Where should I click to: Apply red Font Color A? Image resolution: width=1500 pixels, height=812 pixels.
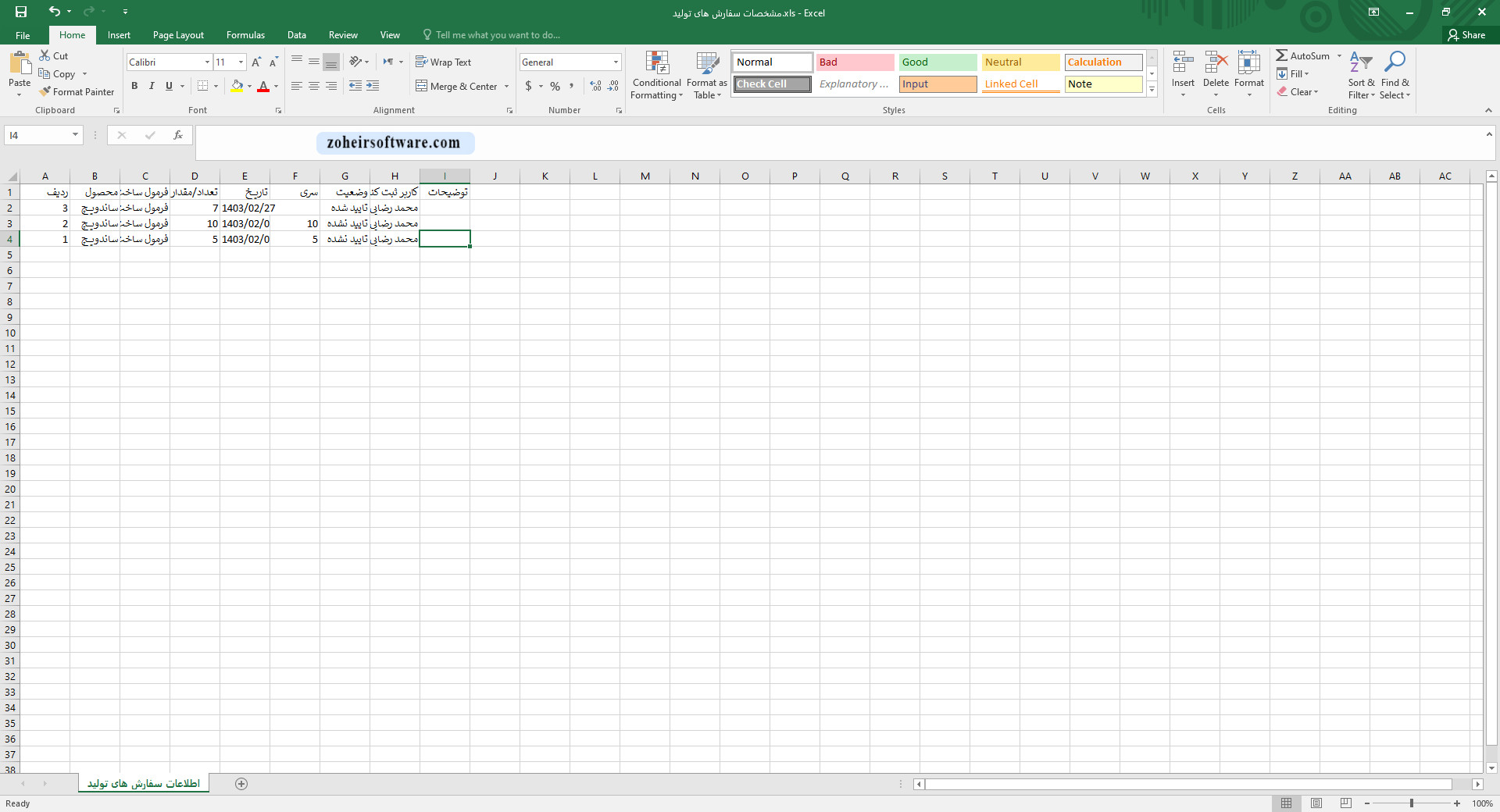(263, 86)
